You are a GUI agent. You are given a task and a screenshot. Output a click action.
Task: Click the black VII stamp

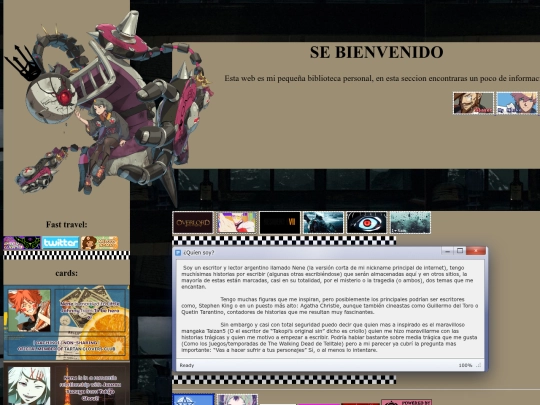[x=280, y=222]
